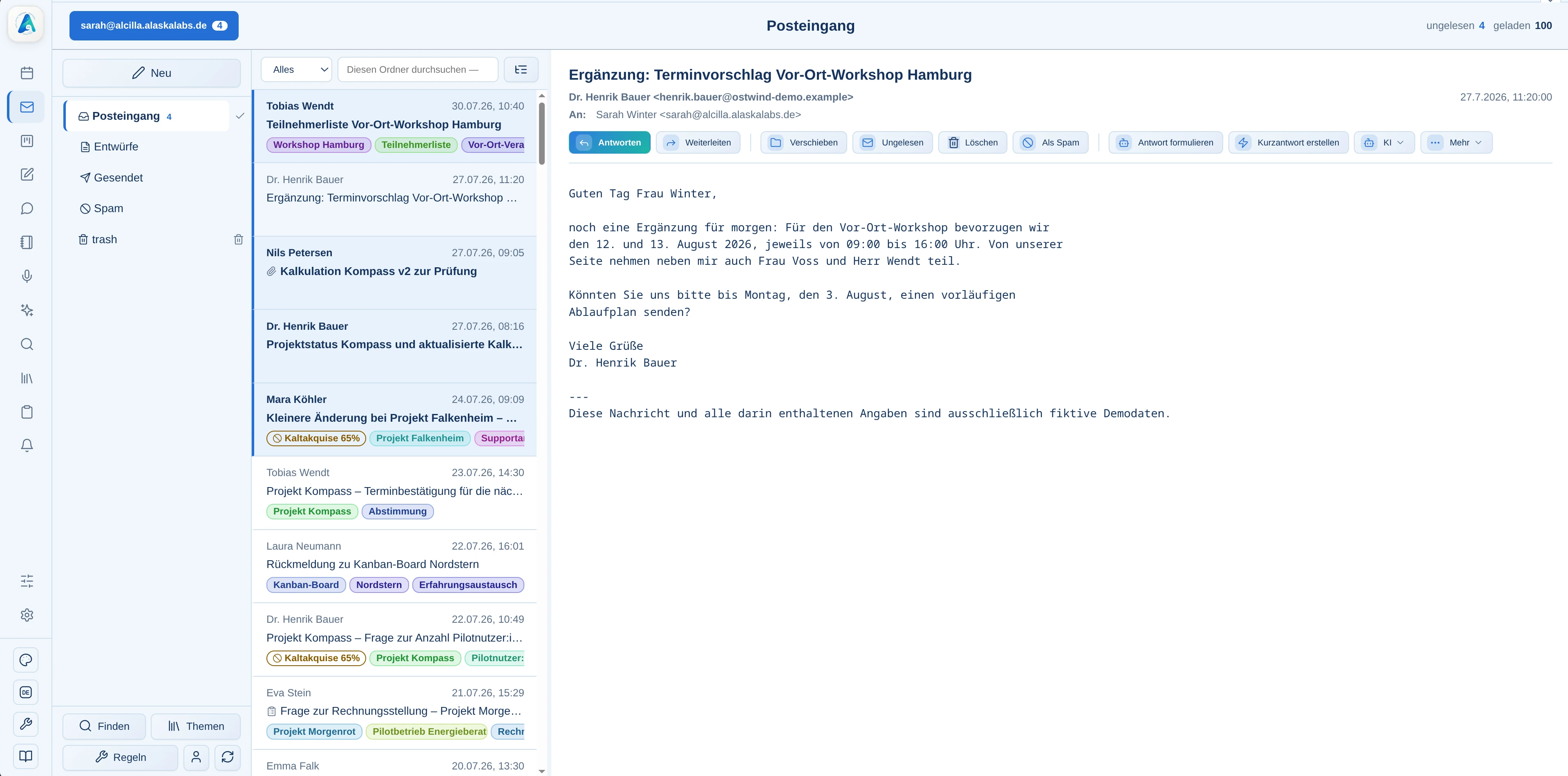Image resolution: width=1568 pixels, height=776 pixels.
Task: Open the calendar from the sidebar
Action: 27,73
